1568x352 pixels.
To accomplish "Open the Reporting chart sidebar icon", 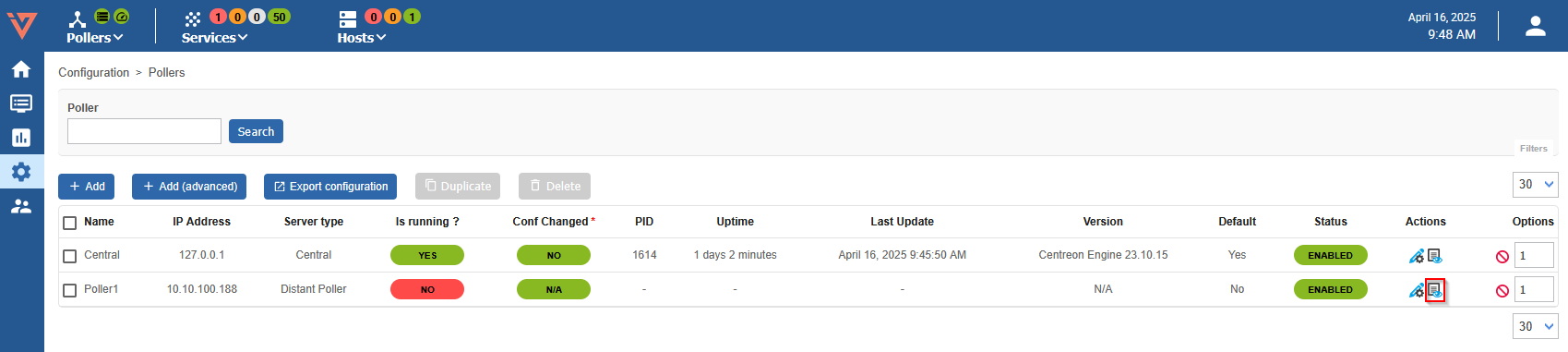I will click(21, 138).
